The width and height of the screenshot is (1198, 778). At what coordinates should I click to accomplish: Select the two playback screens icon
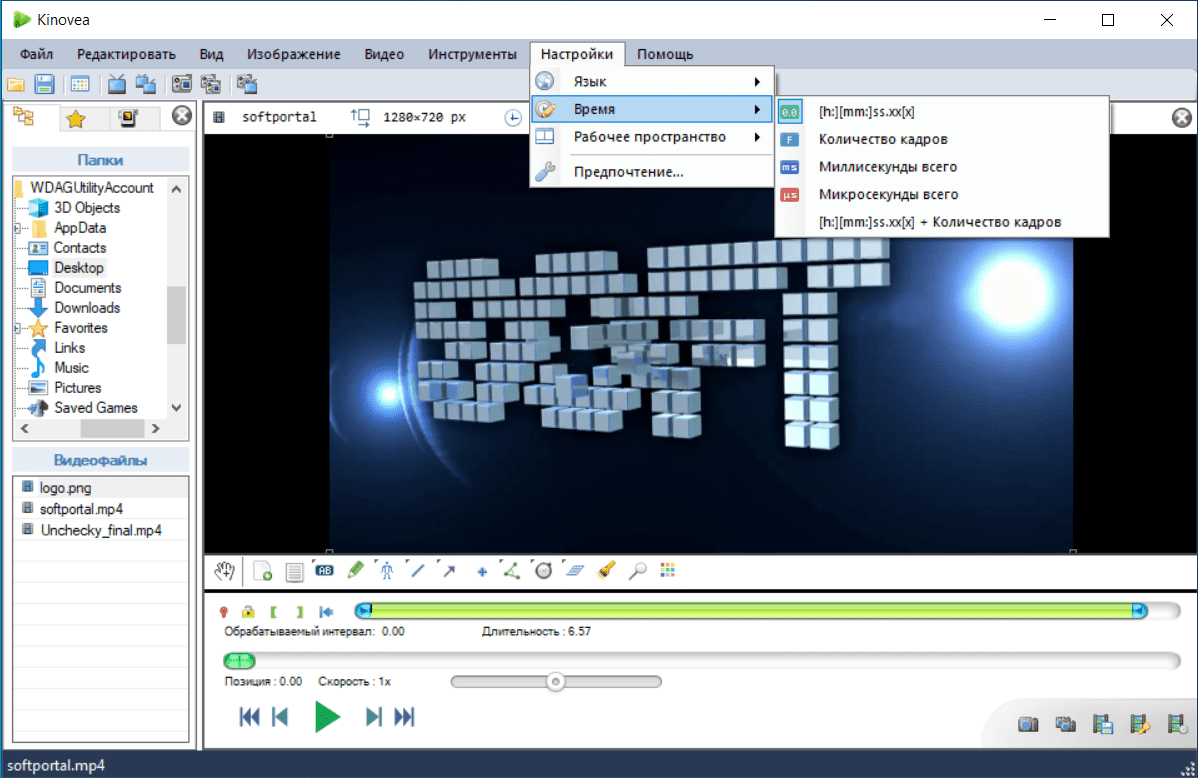[145, 84]
